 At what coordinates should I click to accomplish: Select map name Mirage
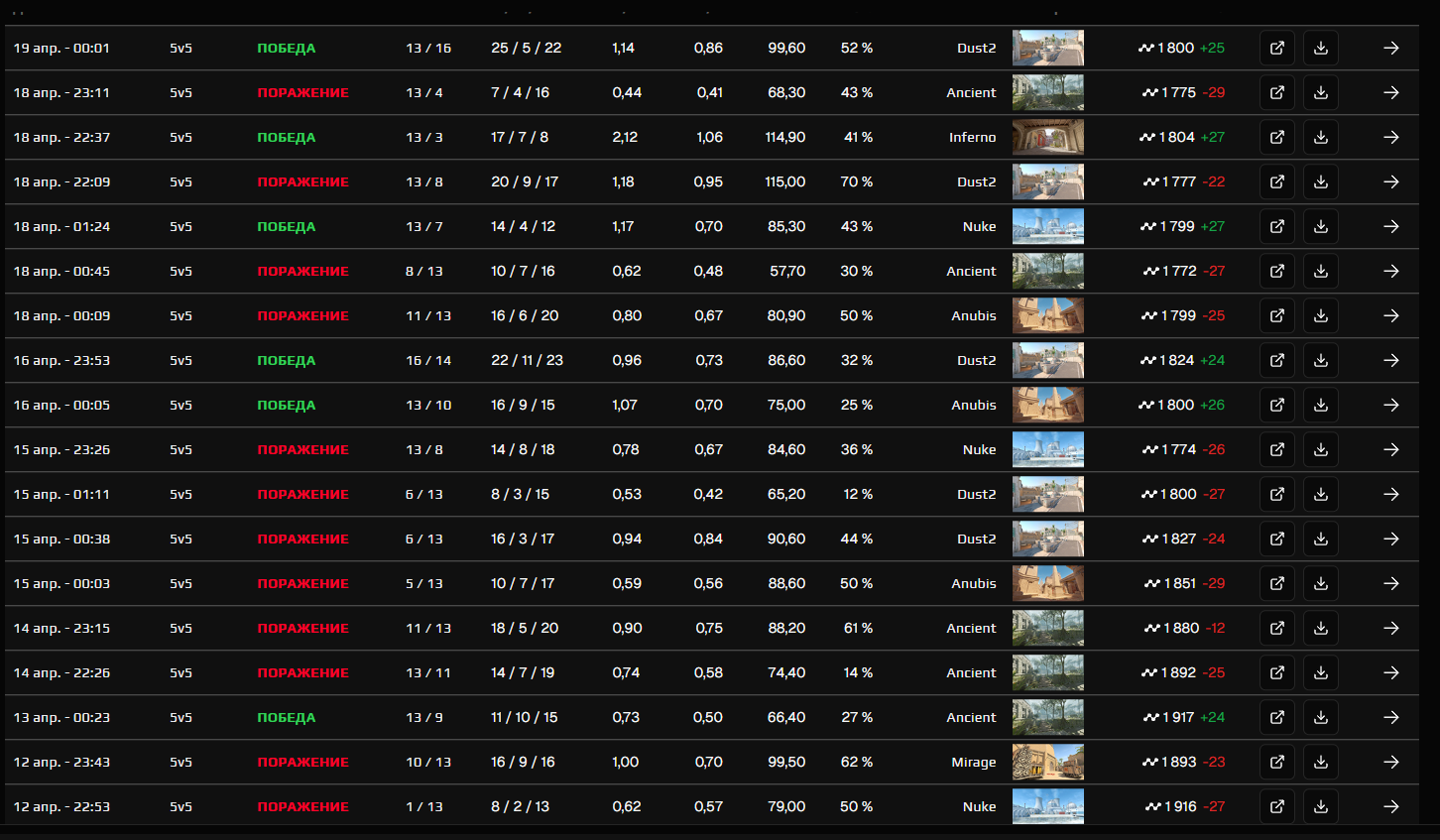974,762
